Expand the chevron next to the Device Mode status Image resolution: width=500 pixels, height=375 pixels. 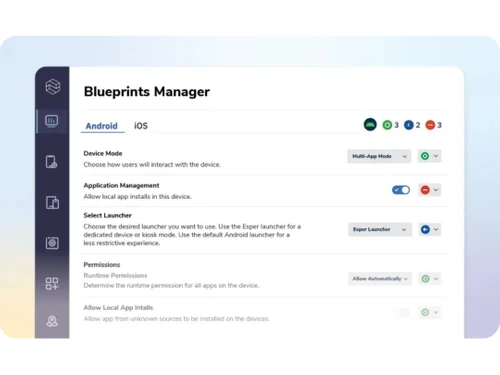[436, 156]
